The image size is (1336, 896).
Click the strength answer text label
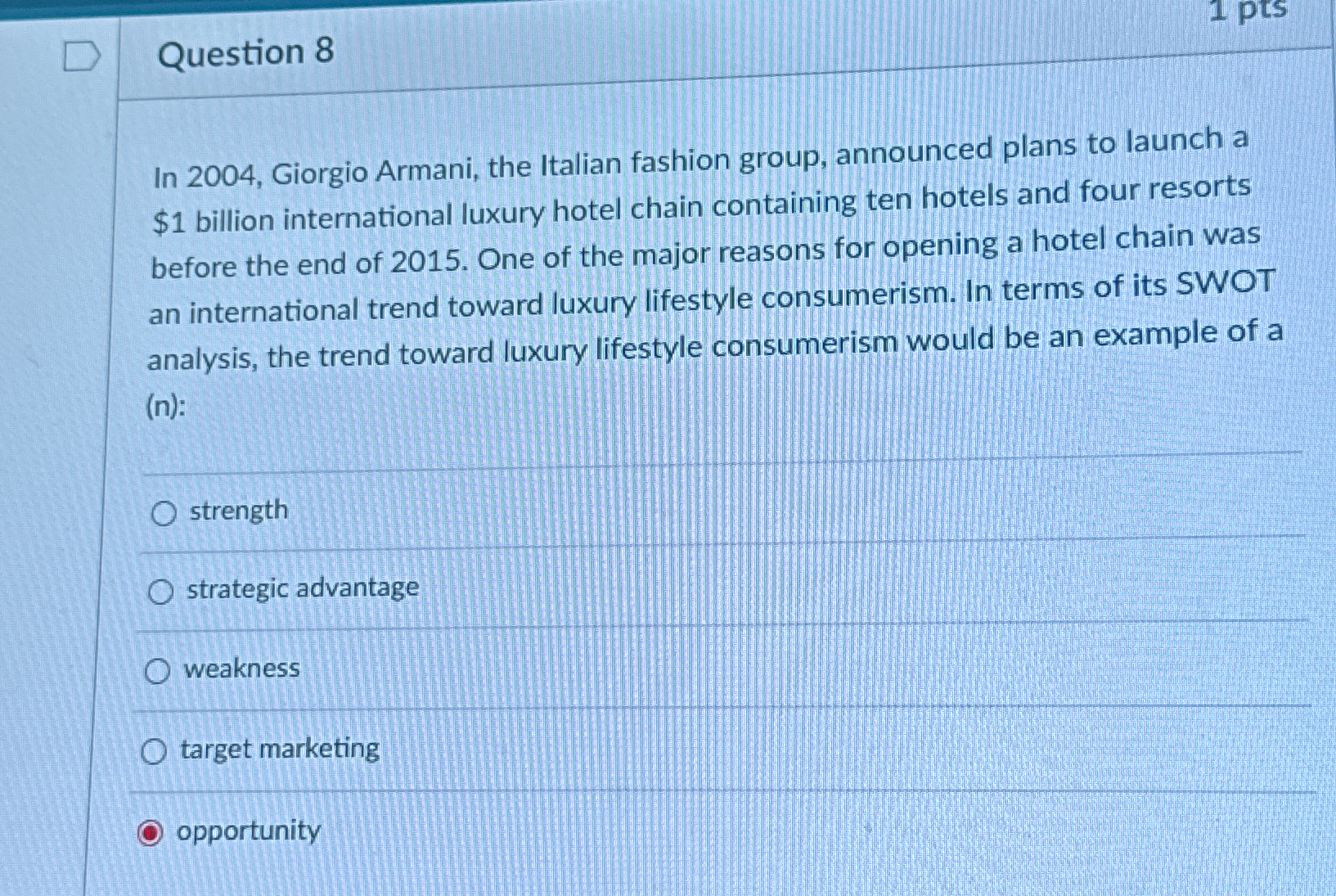(x=237, y=511)
